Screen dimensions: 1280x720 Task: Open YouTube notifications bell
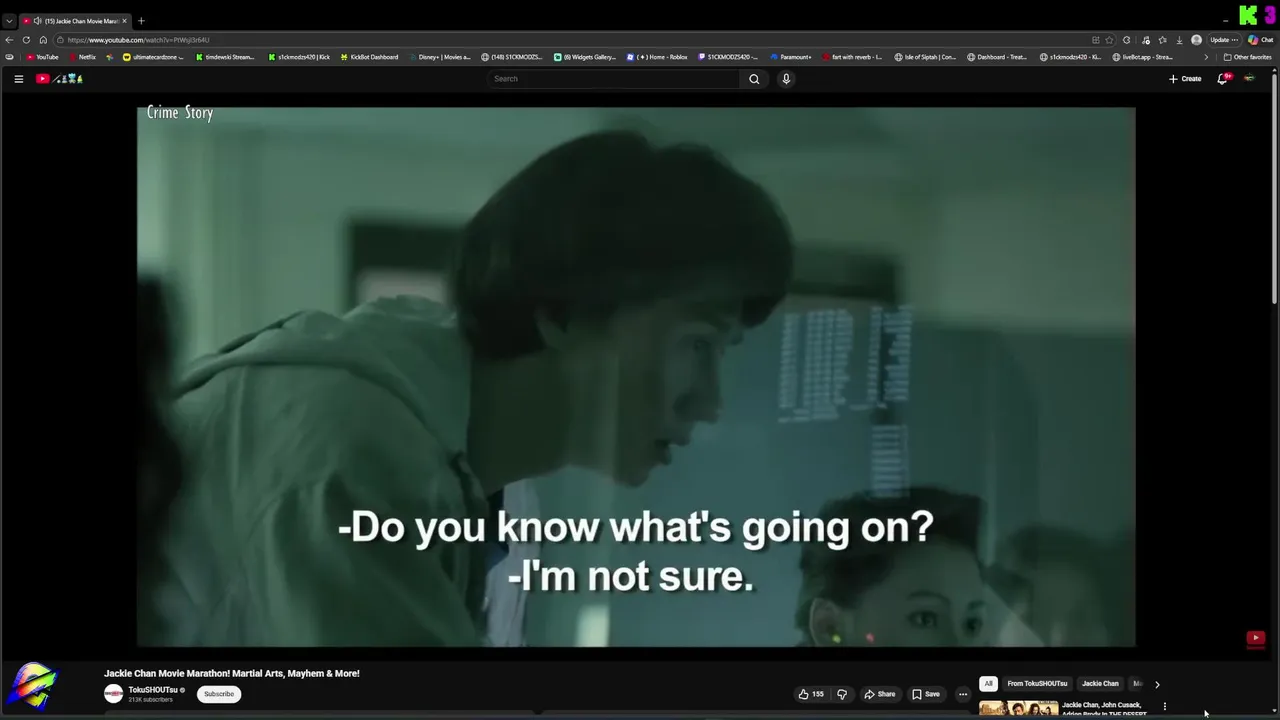1223,79
